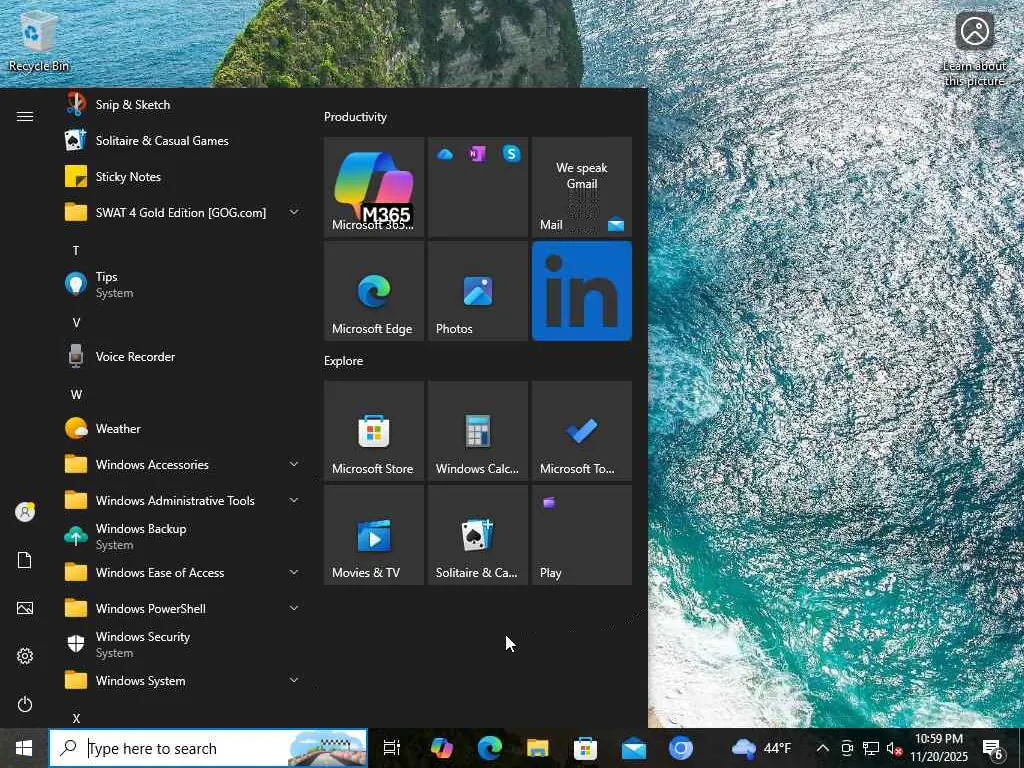Image resolution: width=1024 pixels, height=768 pixels.
Task: Open the LinkedIn tile
Action: tap(582, 291)
